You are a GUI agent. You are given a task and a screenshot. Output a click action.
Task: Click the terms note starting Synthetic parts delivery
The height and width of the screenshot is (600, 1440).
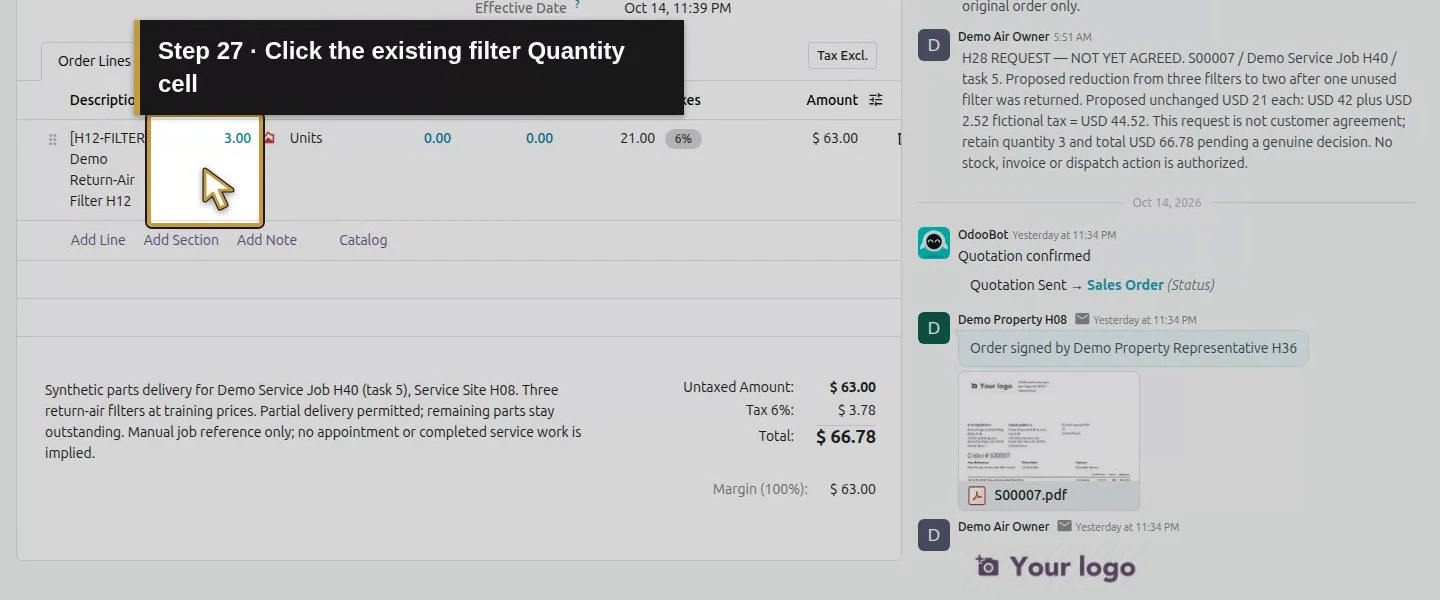[x=313, y=421]
